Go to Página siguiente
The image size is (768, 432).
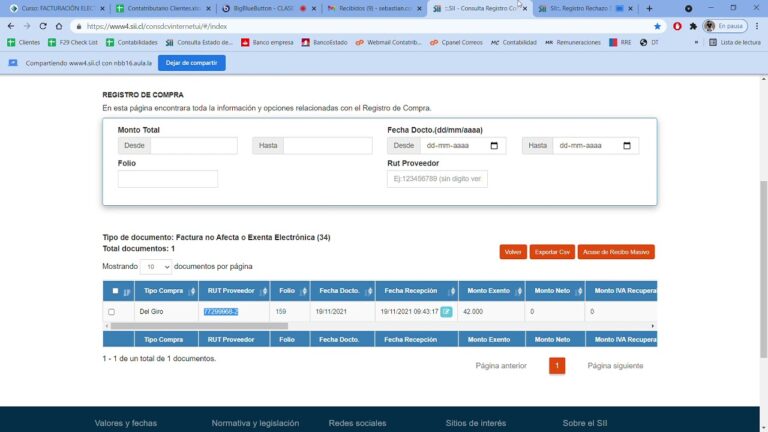[x=615, y=366]
